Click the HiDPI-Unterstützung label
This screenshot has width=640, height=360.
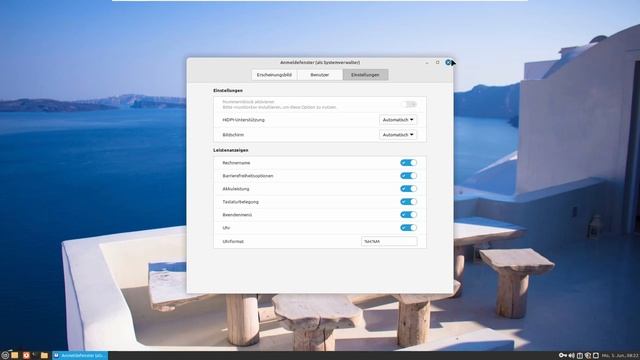coord(243,120)
